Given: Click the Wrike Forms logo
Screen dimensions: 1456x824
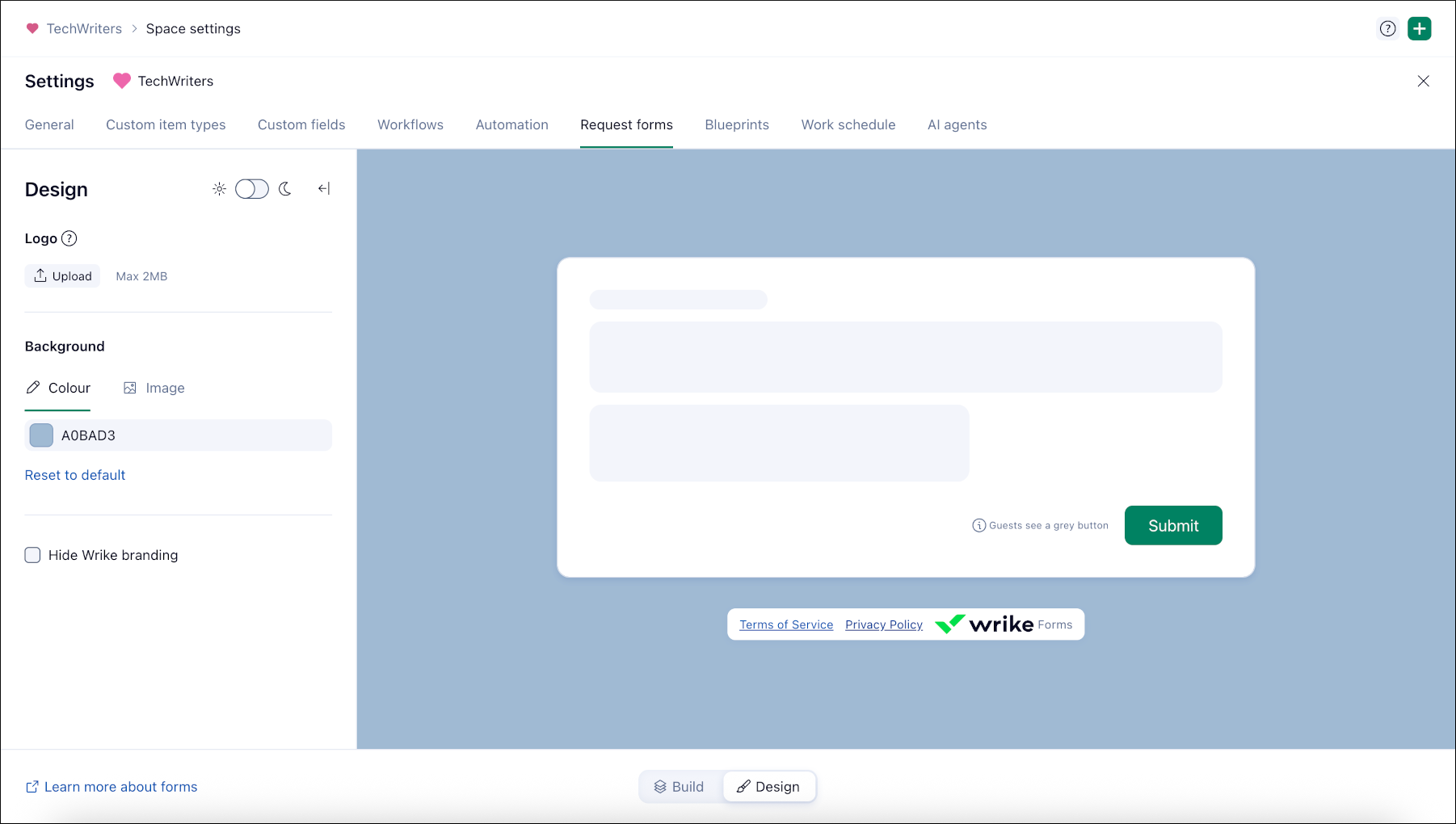Looking at the screenshot, I should click(1004, 624).
